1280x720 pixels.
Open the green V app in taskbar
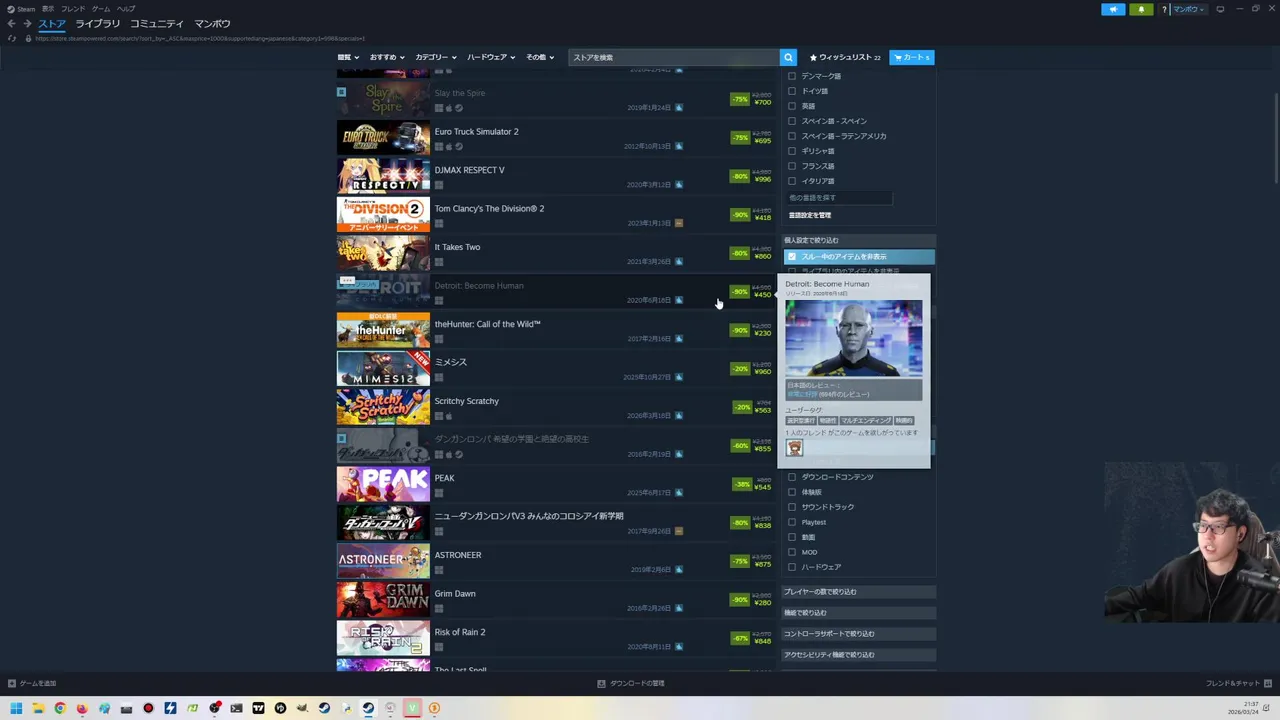(x=412, y=708)
